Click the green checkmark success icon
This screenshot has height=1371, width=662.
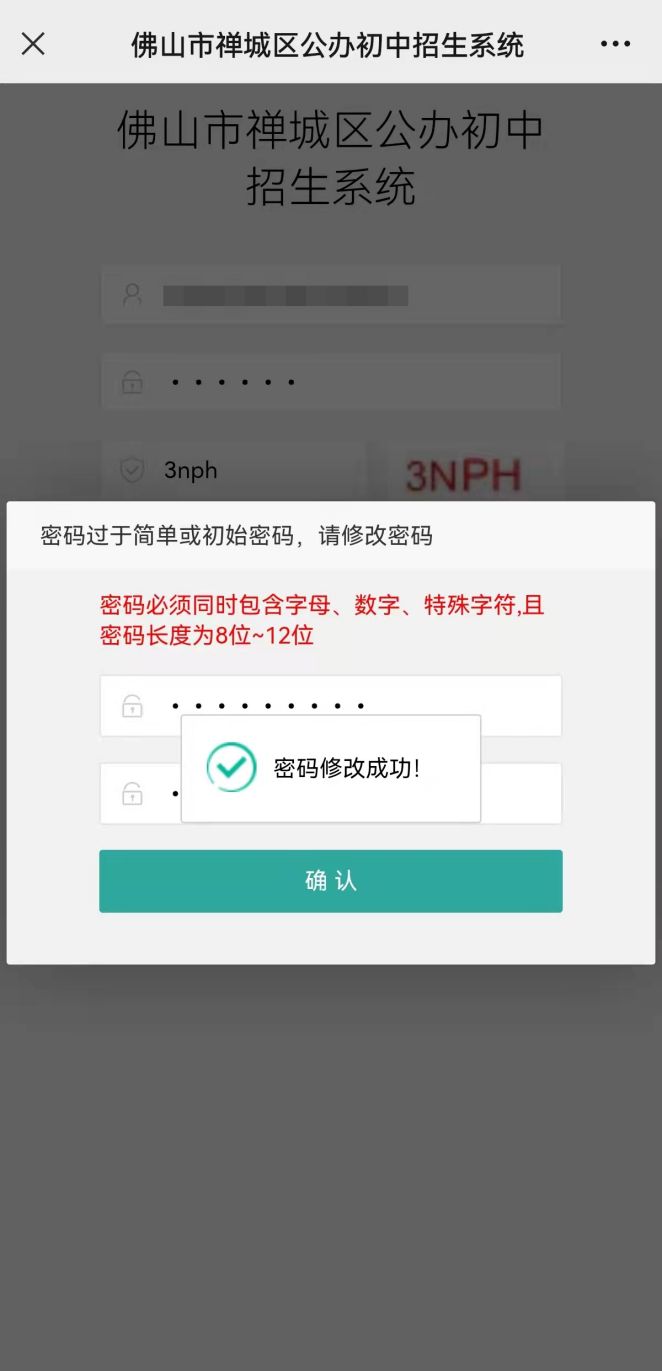click(x=231, y=768)
